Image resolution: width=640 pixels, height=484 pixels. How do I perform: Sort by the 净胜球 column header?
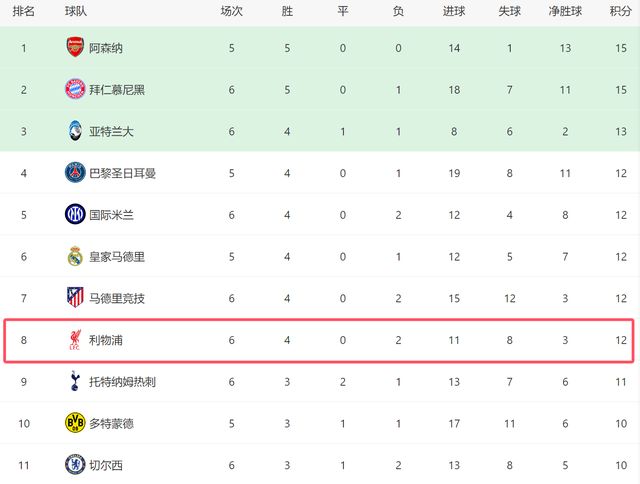pyautogui.click(x=567, y=11)
